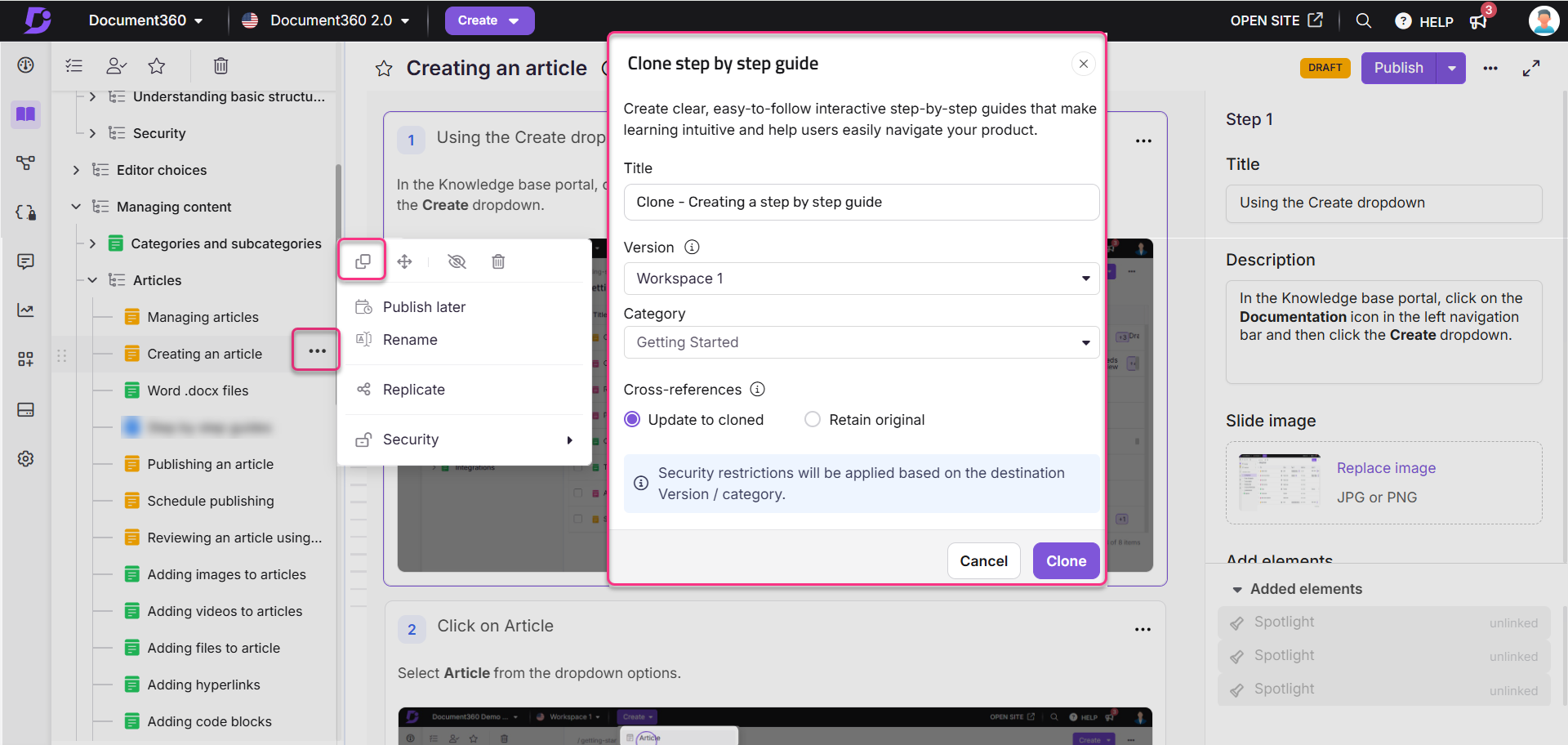Viewport: 1568px width, 745px height.
Task: Click the starred items icon in category toolbar
Action: tap(157, 65)
